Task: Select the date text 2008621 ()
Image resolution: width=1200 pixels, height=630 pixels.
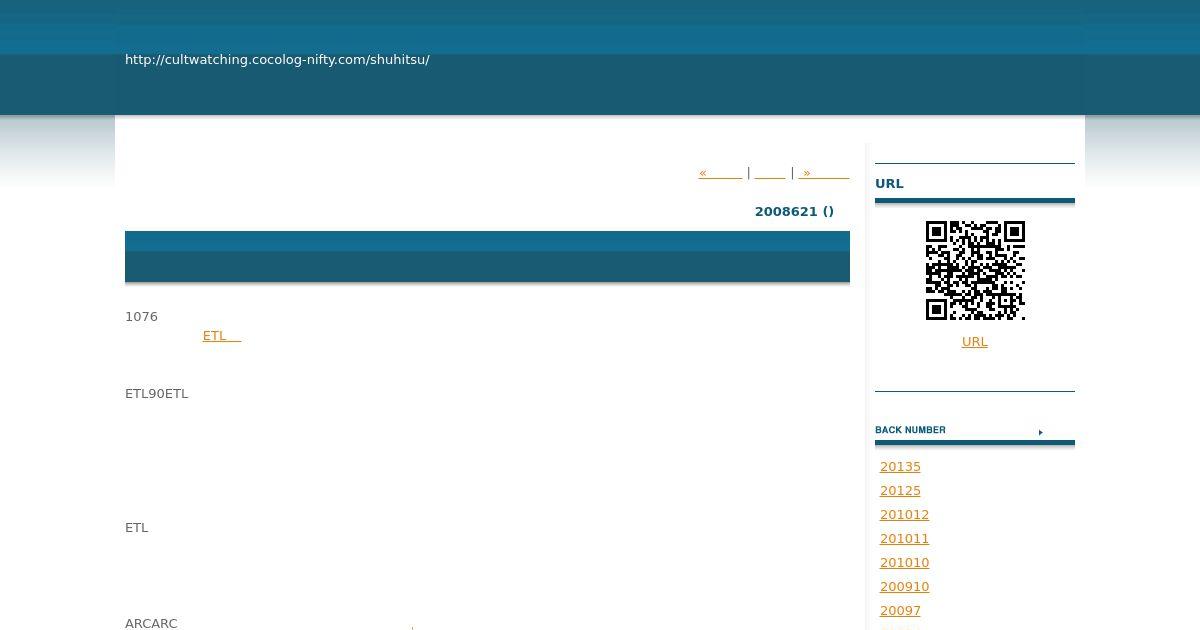Action: [x=794, y=212]
